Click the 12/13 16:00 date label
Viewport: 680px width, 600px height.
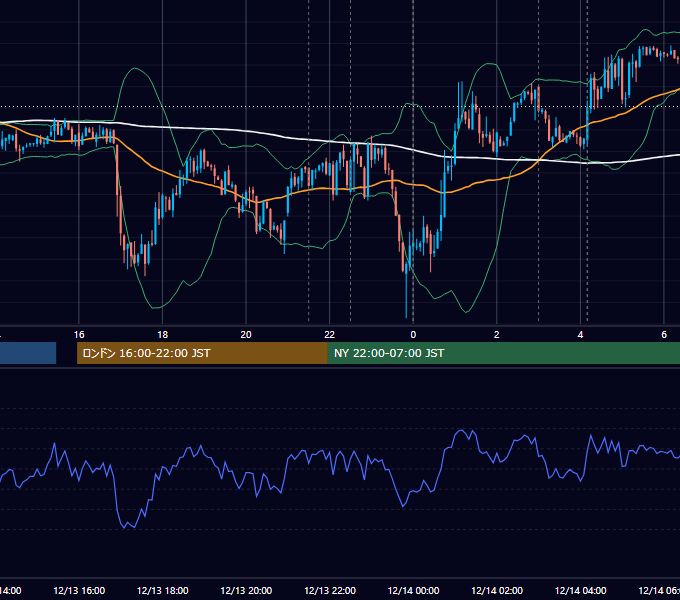79,590
